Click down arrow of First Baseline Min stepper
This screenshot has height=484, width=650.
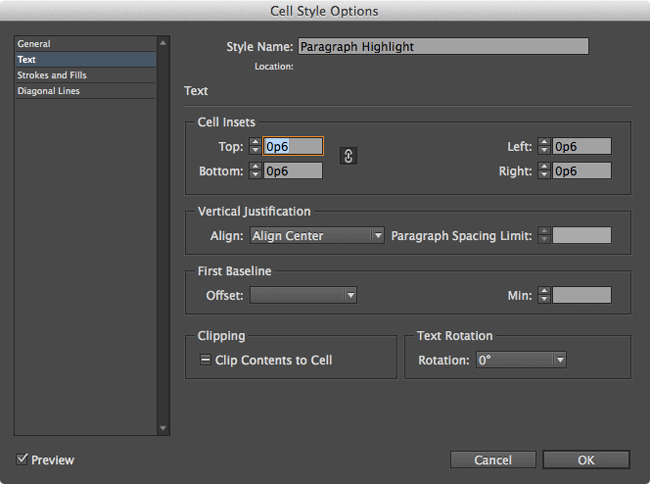point(544,299)
